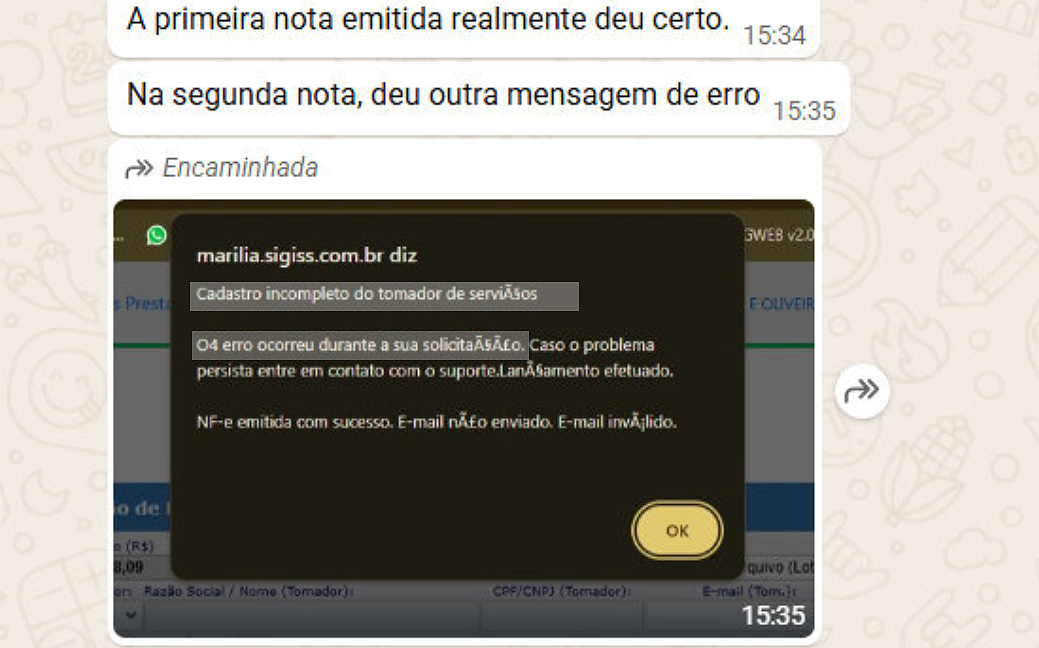Click the OK button in the dialog
Viewport: 1039px width, 648px height.
pyautogui.click(x=677, y=531)
